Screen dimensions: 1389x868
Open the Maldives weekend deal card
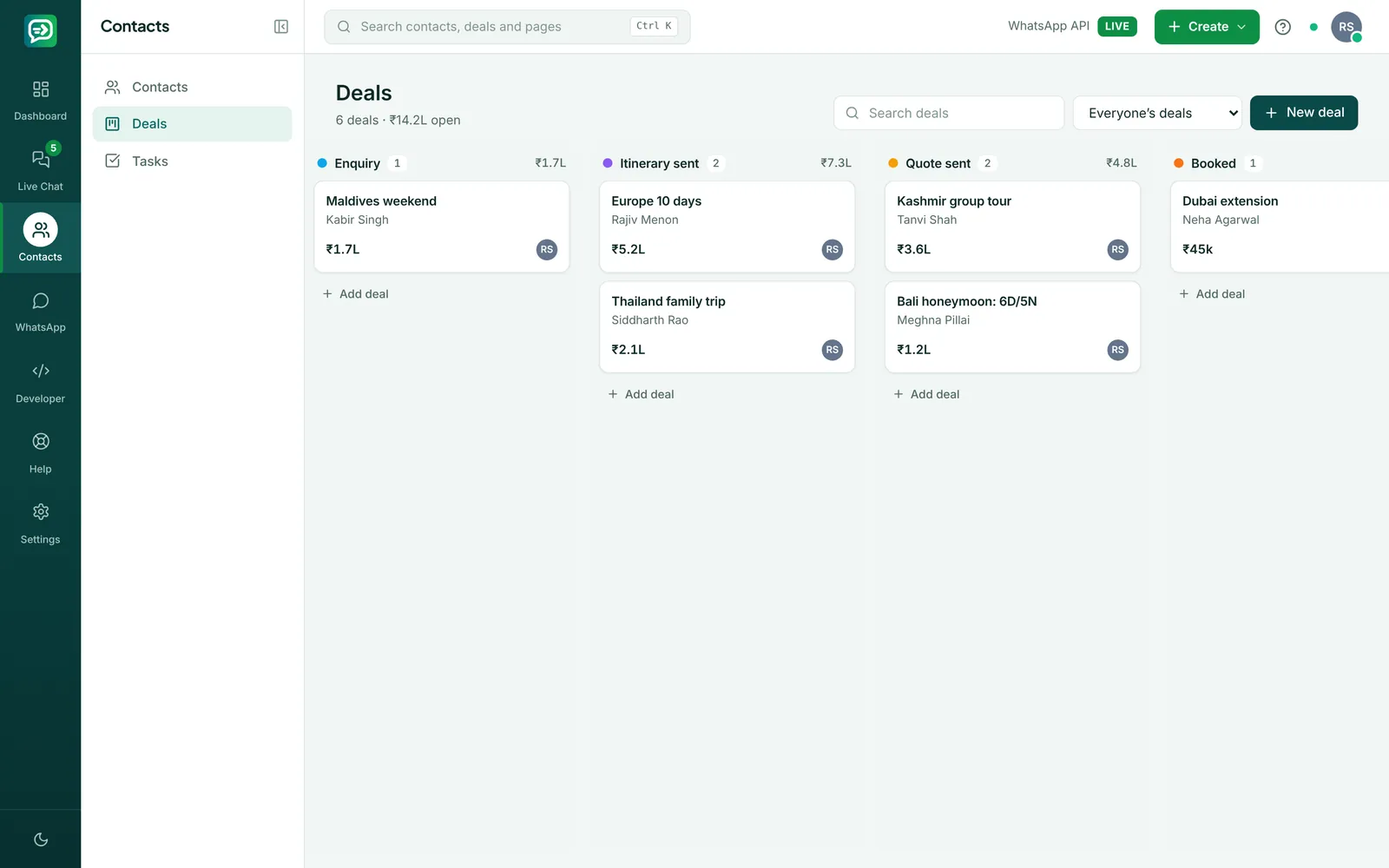pos(442,227)
